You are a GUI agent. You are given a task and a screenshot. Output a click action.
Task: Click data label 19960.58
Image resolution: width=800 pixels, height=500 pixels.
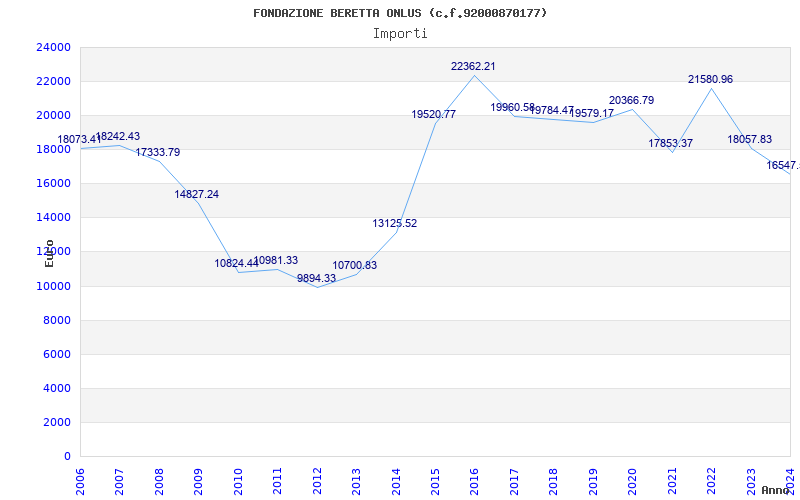pos(513,107)
